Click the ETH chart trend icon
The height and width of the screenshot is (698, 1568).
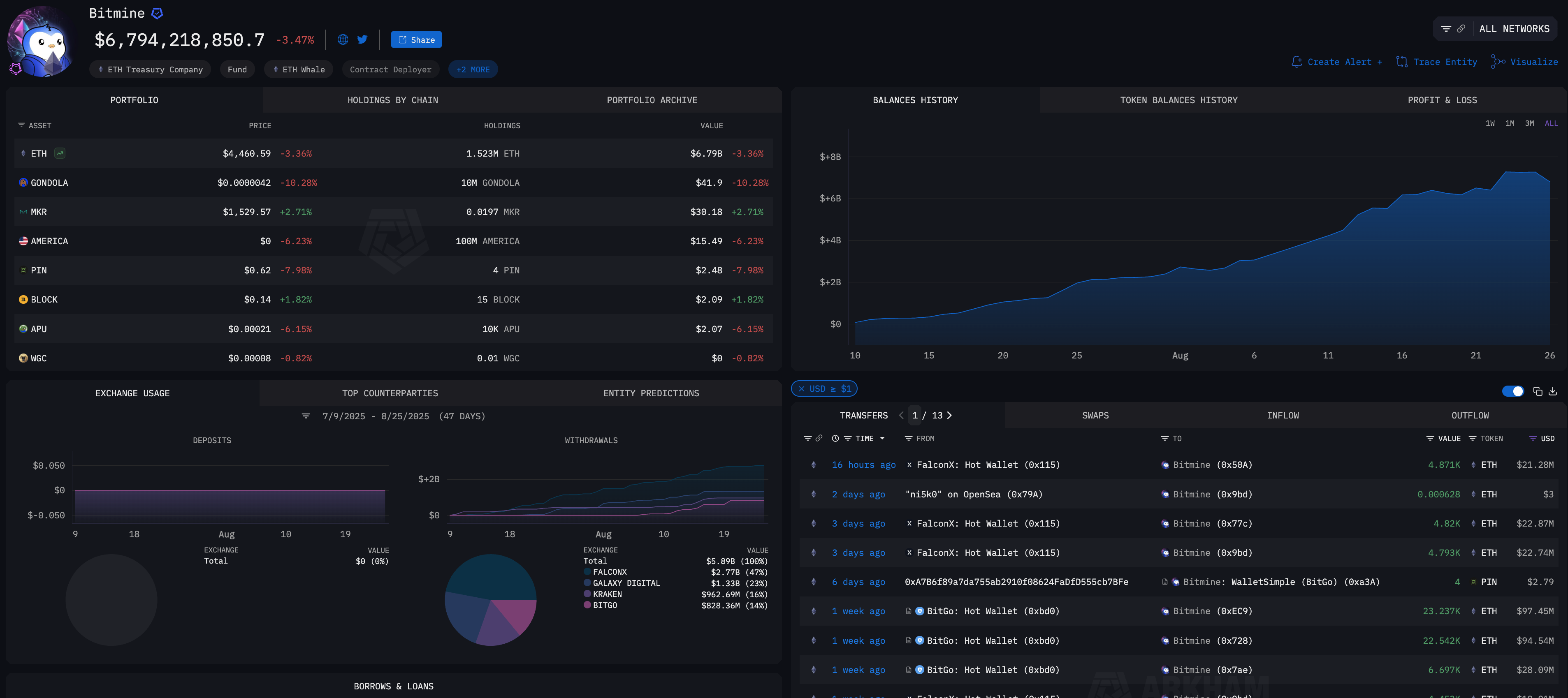click(x=60, y=153)
